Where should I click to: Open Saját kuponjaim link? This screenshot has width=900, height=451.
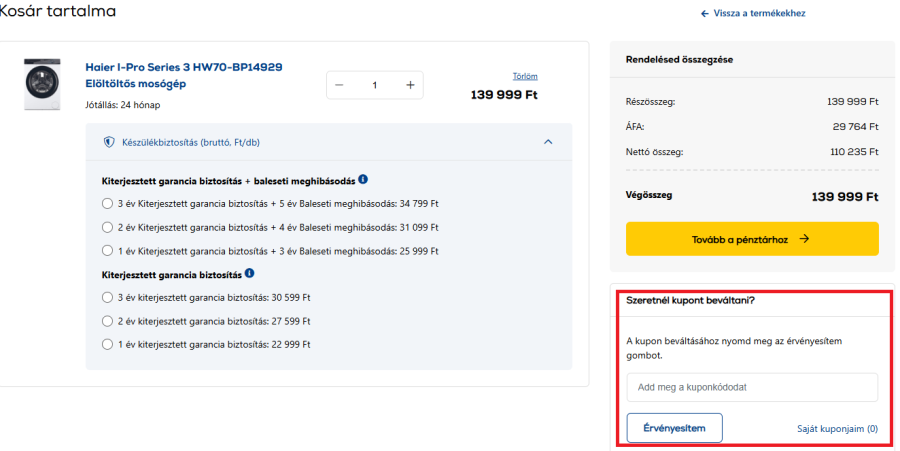click(837, 429)
